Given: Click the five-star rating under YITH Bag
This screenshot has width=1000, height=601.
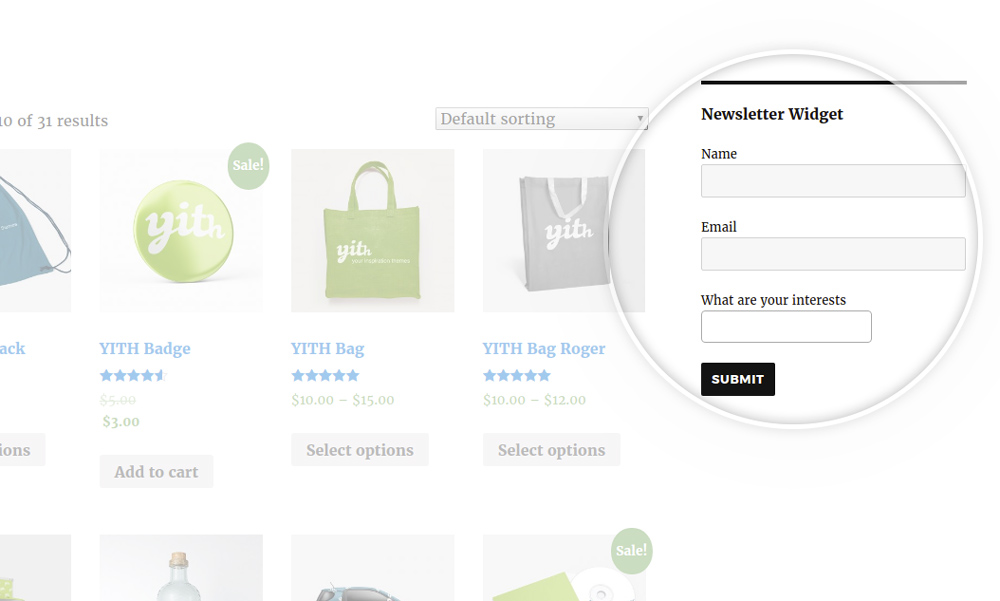Looking at the screenshot, I should [x=325, y=375].
